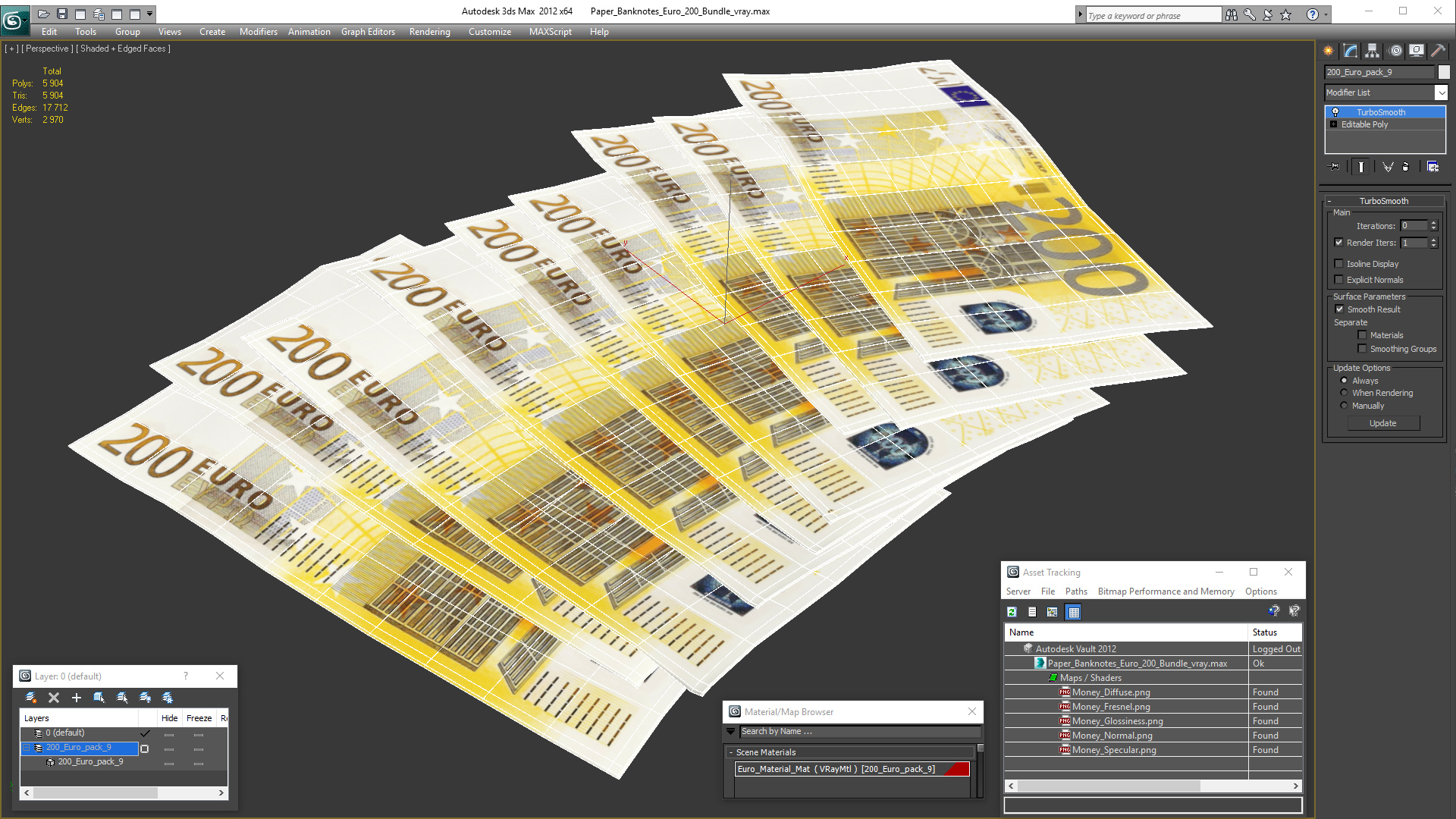
Task: Click the Save file icon in quick toolbar
Action: point(62,14)
